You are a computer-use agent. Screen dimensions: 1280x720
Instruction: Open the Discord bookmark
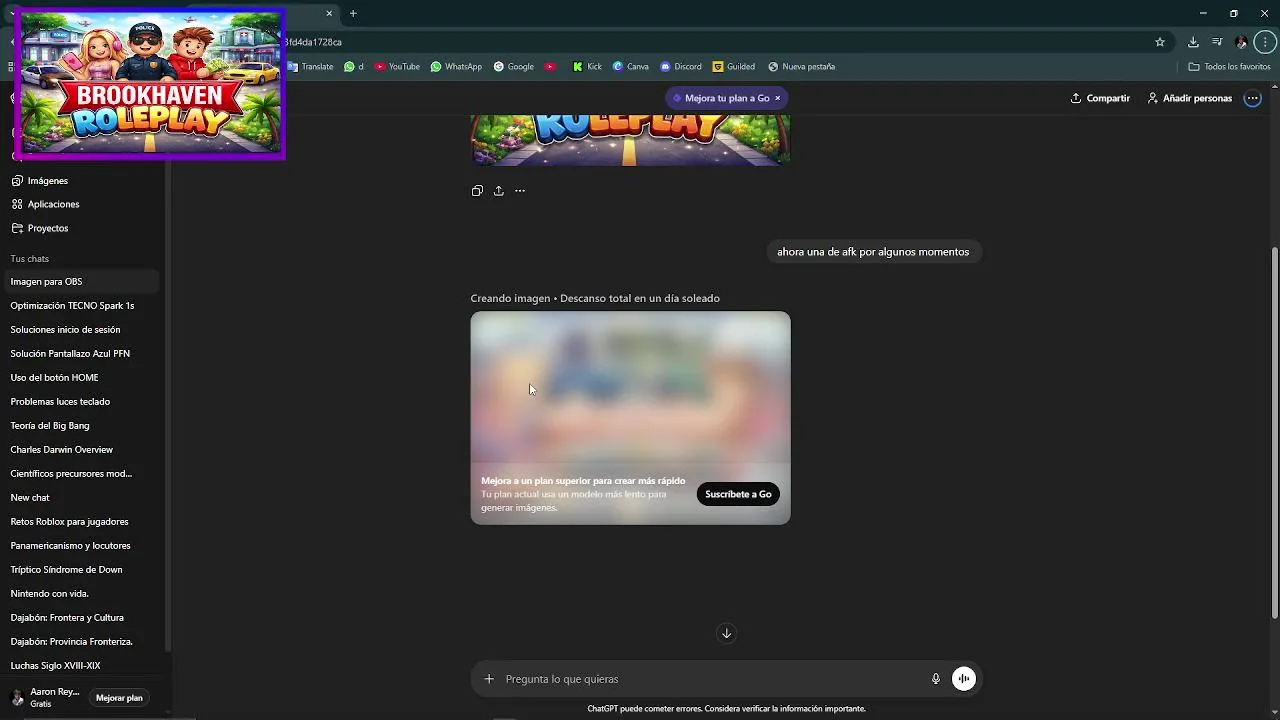(x=681, y=67)
